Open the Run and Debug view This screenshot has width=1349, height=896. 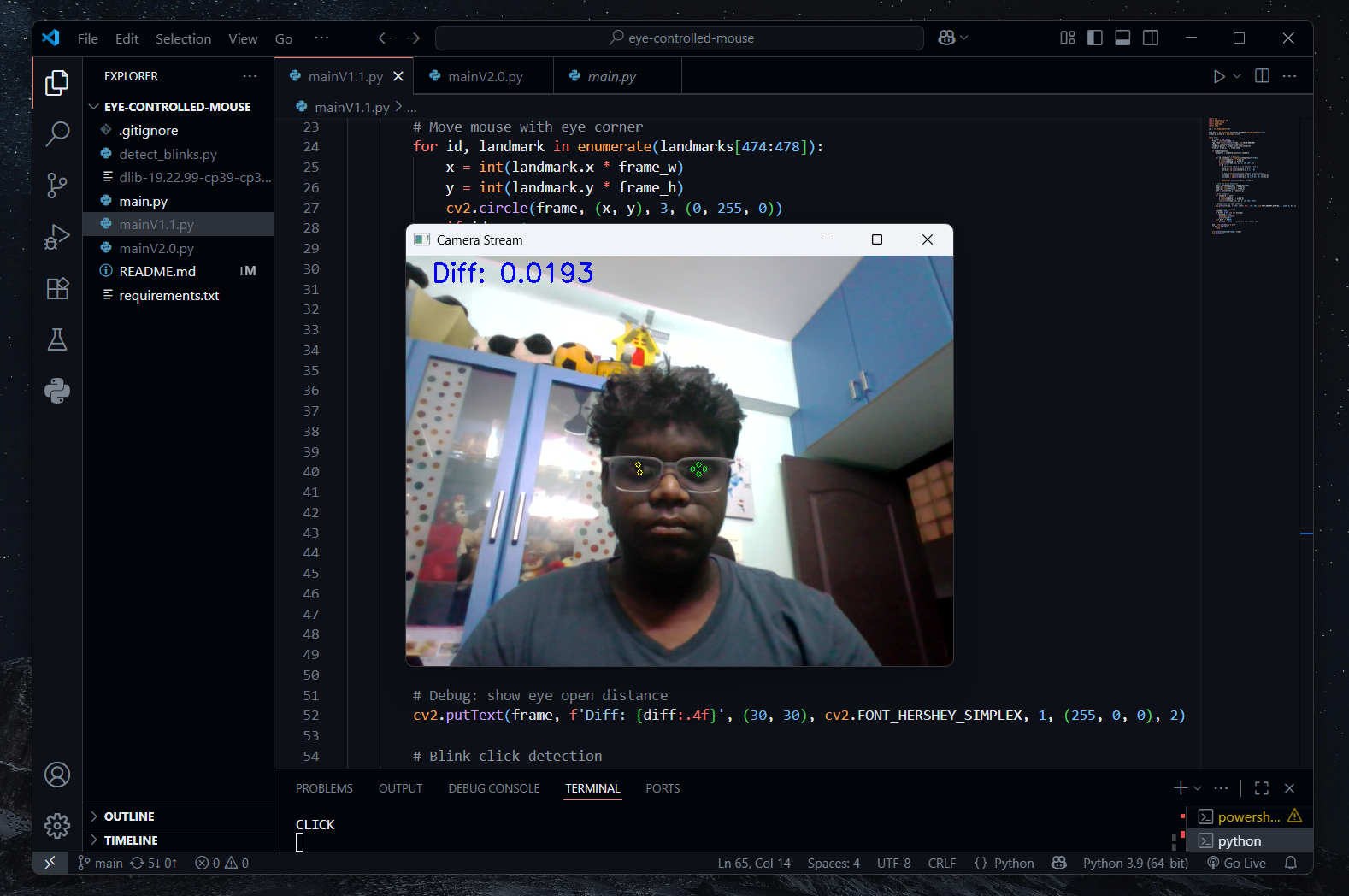57,237
